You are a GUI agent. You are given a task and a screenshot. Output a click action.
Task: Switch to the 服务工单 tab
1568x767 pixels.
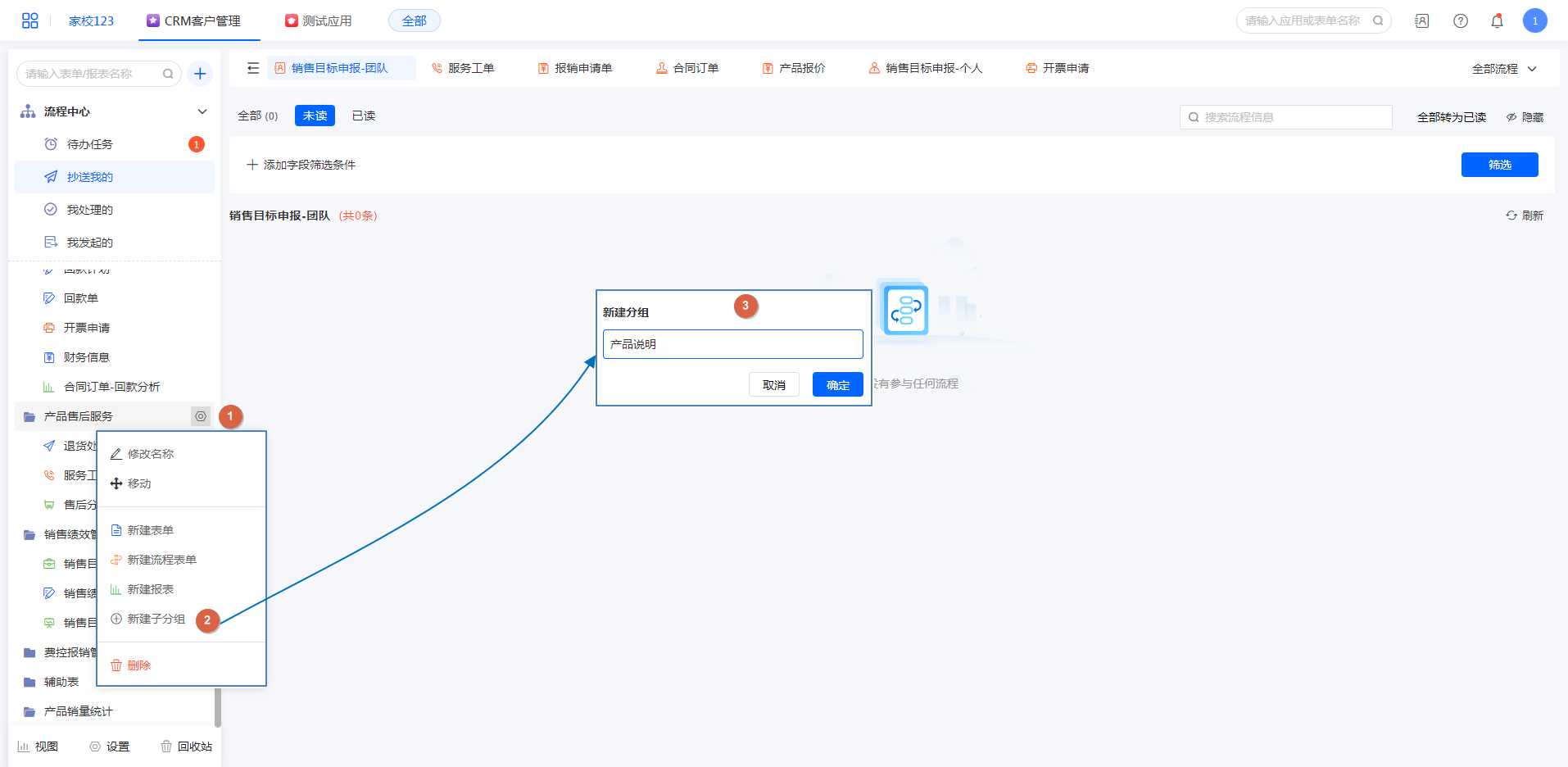tap(464, 68)
